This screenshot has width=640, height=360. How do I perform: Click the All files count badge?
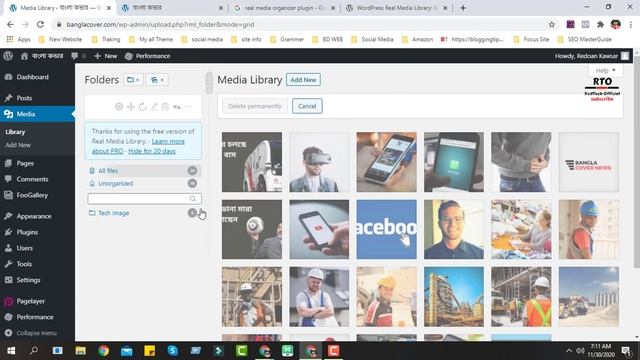pos(192,171)
